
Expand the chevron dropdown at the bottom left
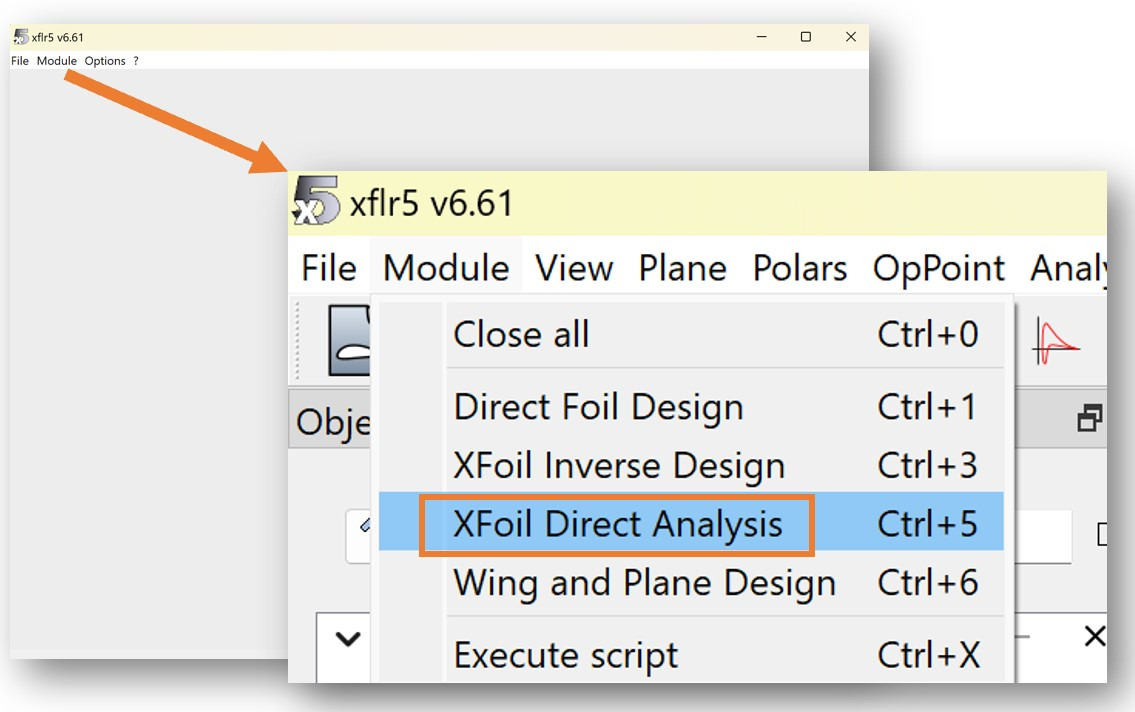point(347,639)
